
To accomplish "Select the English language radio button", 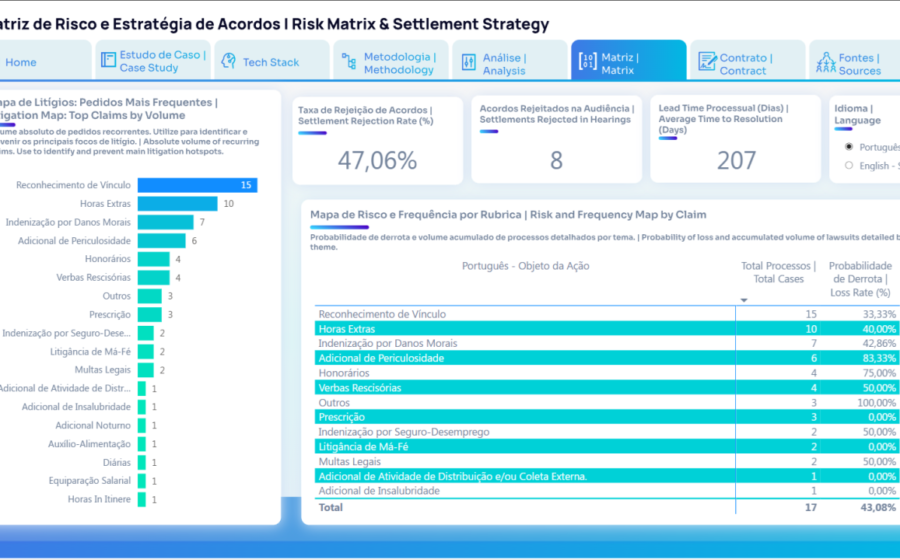I will (849, 165).
